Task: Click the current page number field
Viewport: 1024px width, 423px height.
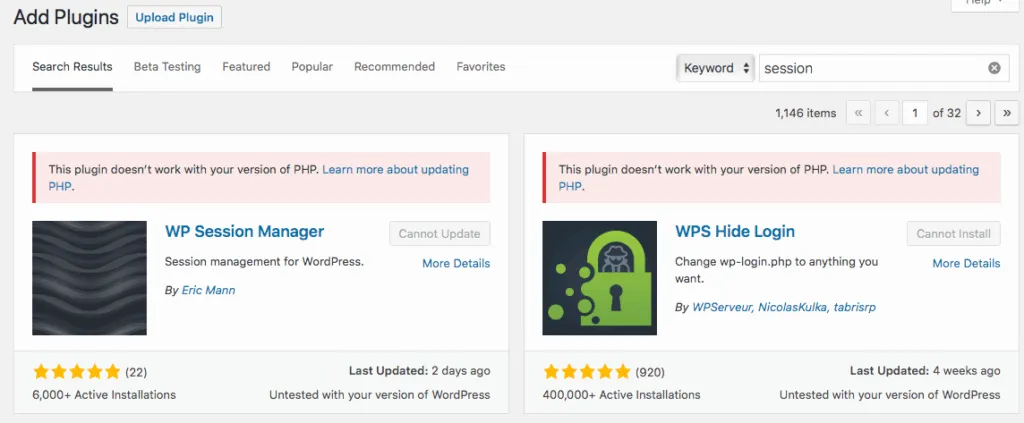Action: (x=915, y=113)
